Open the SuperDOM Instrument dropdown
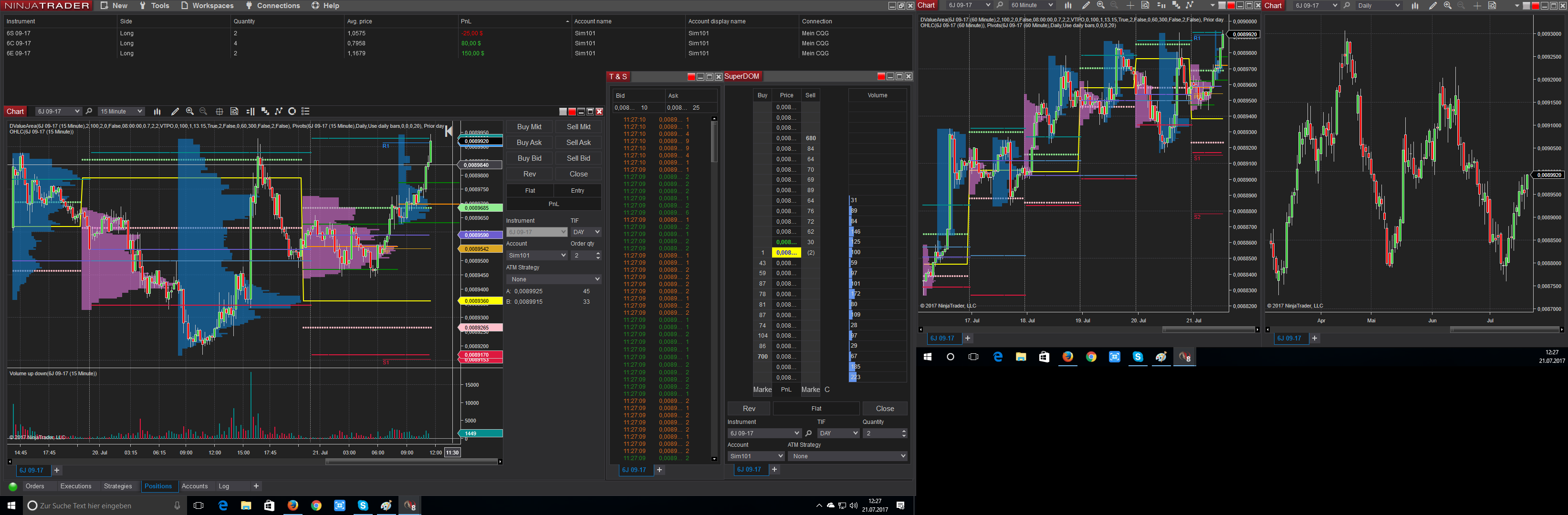 pyautogui.click(x=764, y=433)
